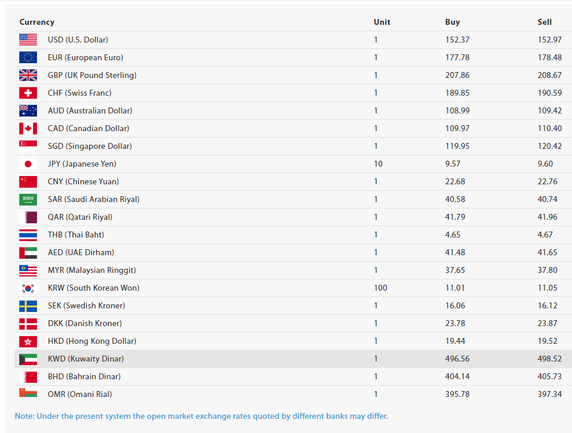The width and height of the screenshot is (572, 433).
Task: Click the Canadian flag icon
Action: [28, 128]
